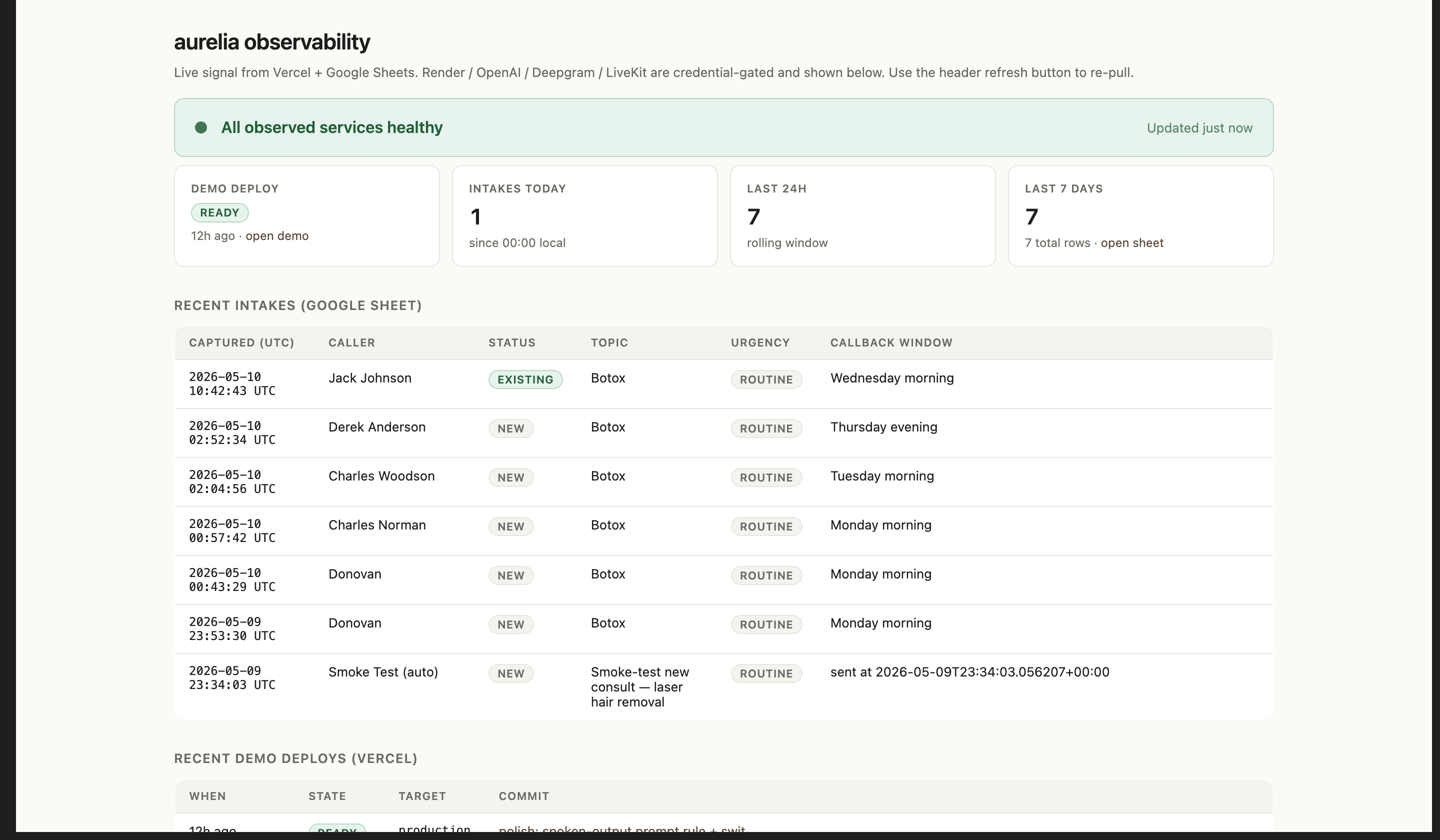
Task: Select caller Derek Anderson
Action: click(376, 427)
